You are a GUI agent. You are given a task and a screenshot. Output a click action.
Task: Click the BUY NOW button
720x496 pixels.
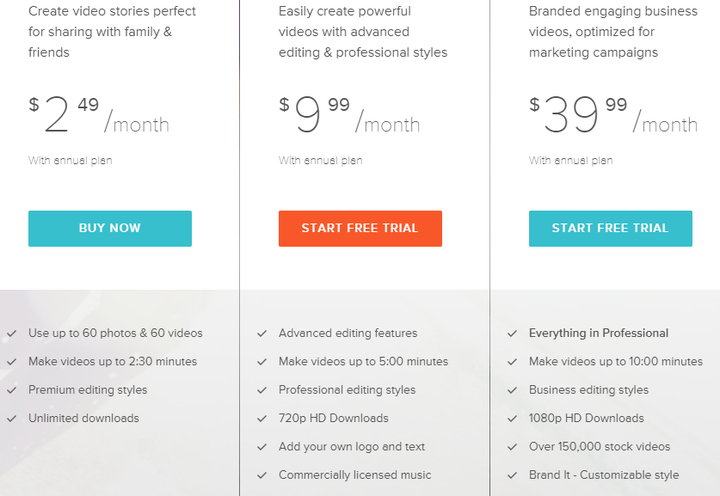(x=110, y=228)
